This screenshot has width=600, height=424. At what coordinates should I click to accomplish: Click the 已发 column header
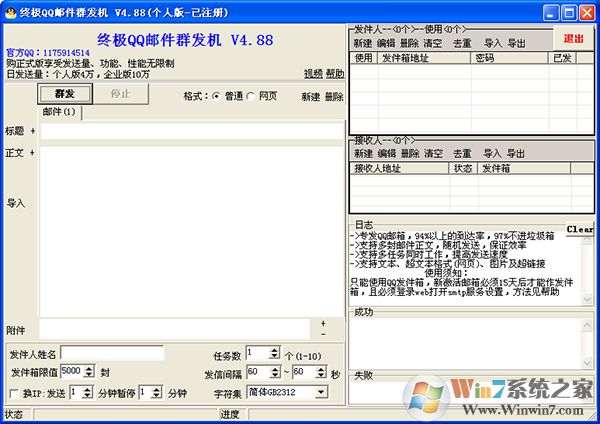click(x=562, y=58)
